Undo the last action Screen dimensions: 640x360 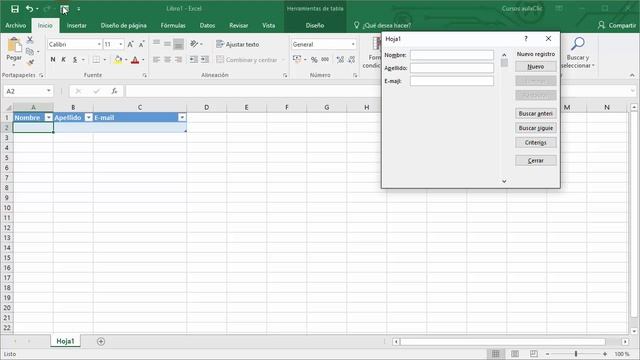pos(29,9)
